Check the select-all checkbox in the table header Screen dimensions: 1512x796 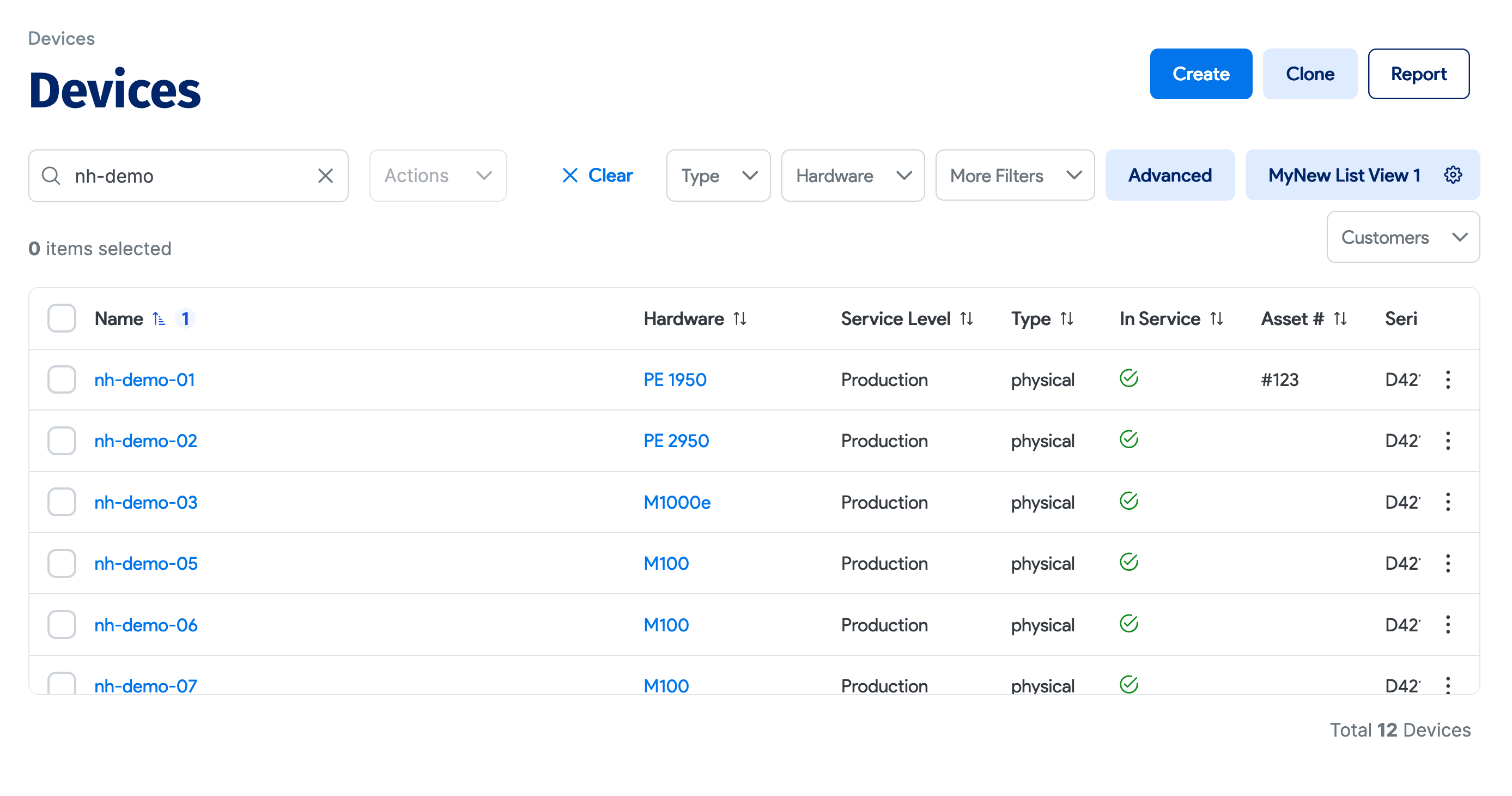pos(61,318)
